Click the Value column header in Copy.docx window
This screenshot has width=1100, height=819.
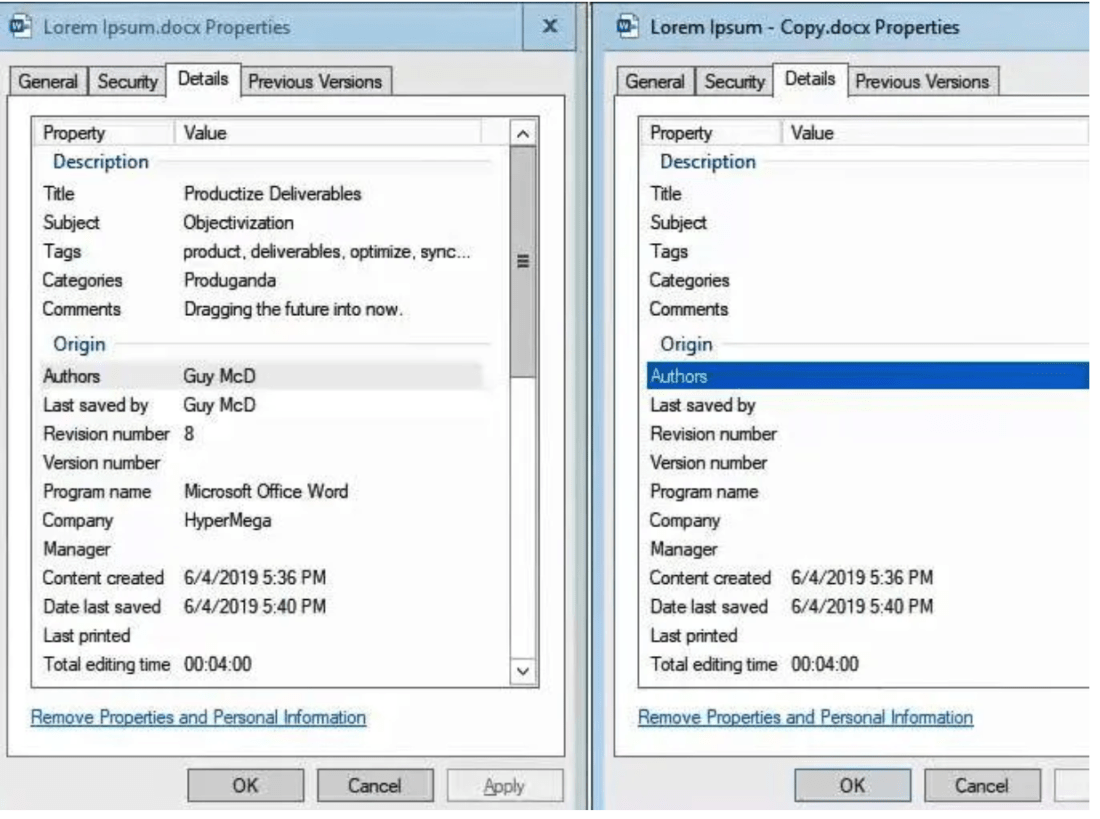coord(936,133)
